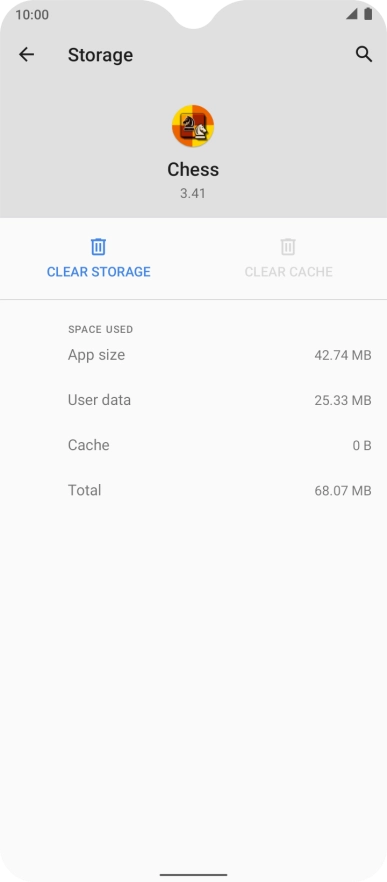Click the CLEAR CACHE button
The image size is (387, 882).
pyautogui.click(x=289, y=258)
